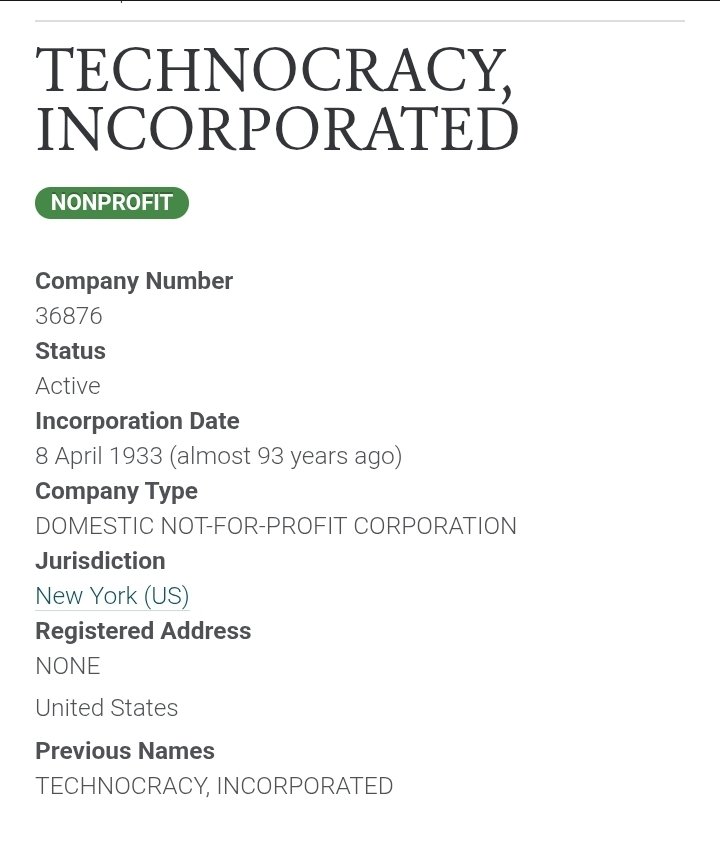The image size is (720, 841).
Task: Click the previous name value under Previous Names
Action: [214, 786]
